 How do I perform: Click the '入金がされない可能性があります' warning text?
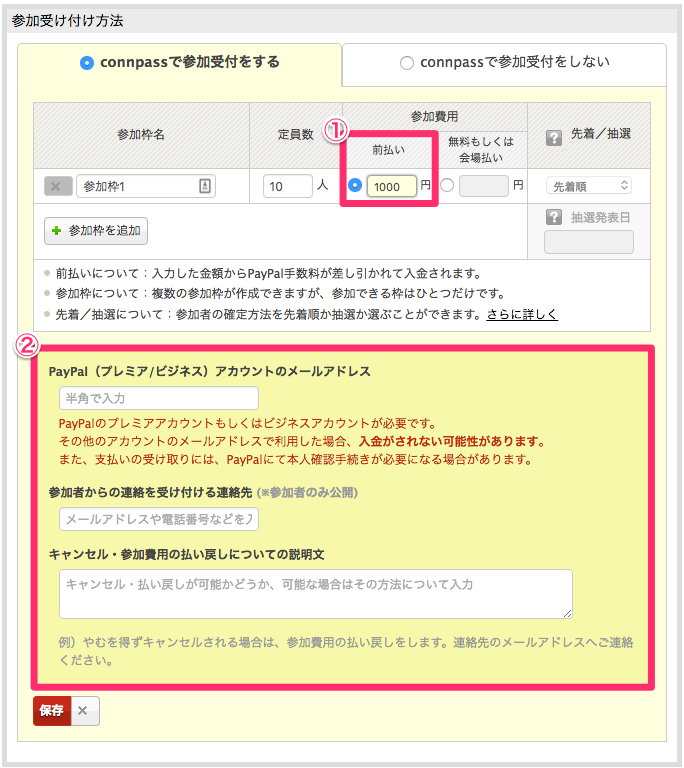click(451, 441)
